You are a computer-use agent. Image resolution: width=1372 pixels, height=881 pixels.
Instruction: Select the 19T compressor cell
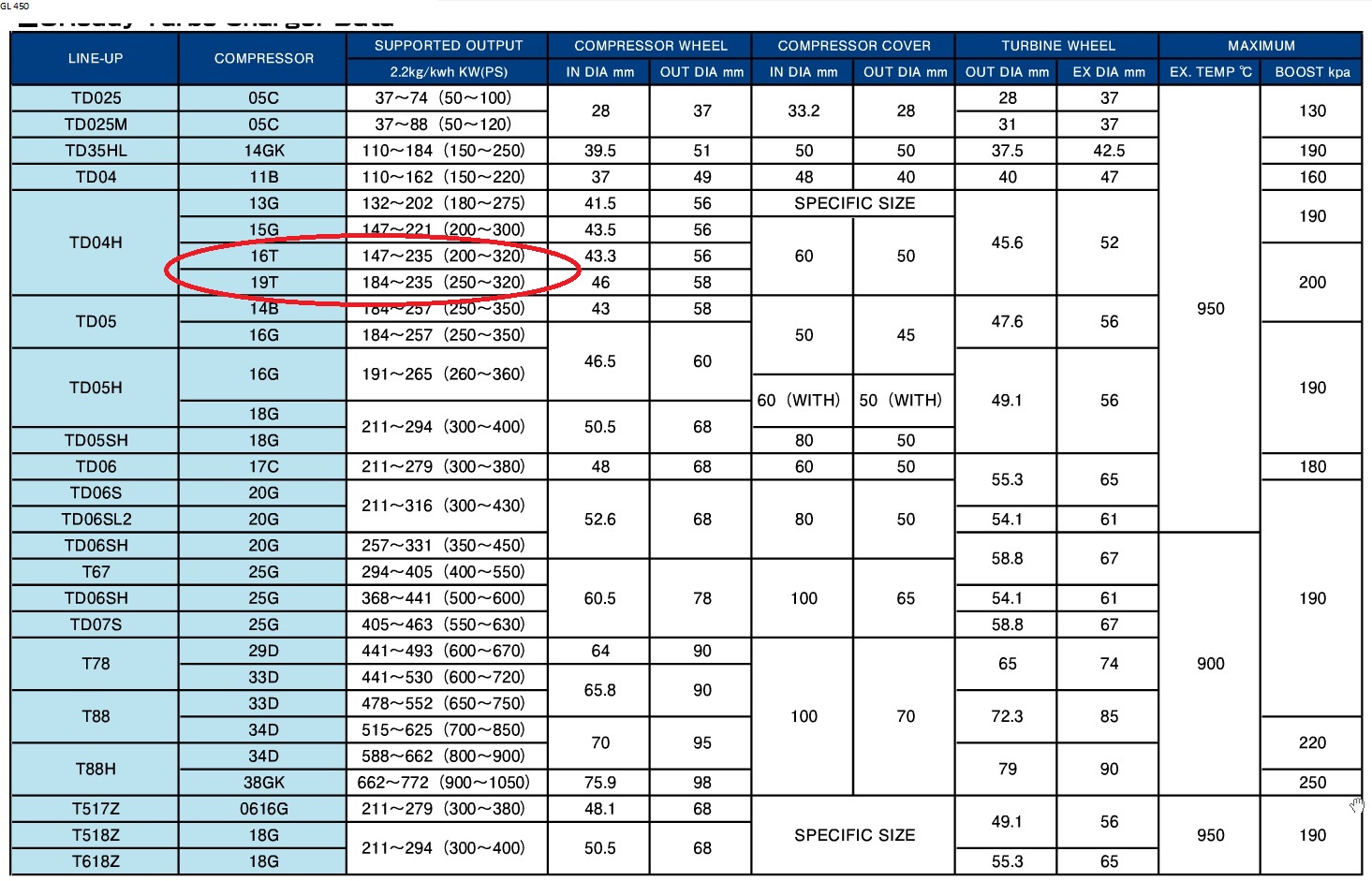tap(263, 282)
